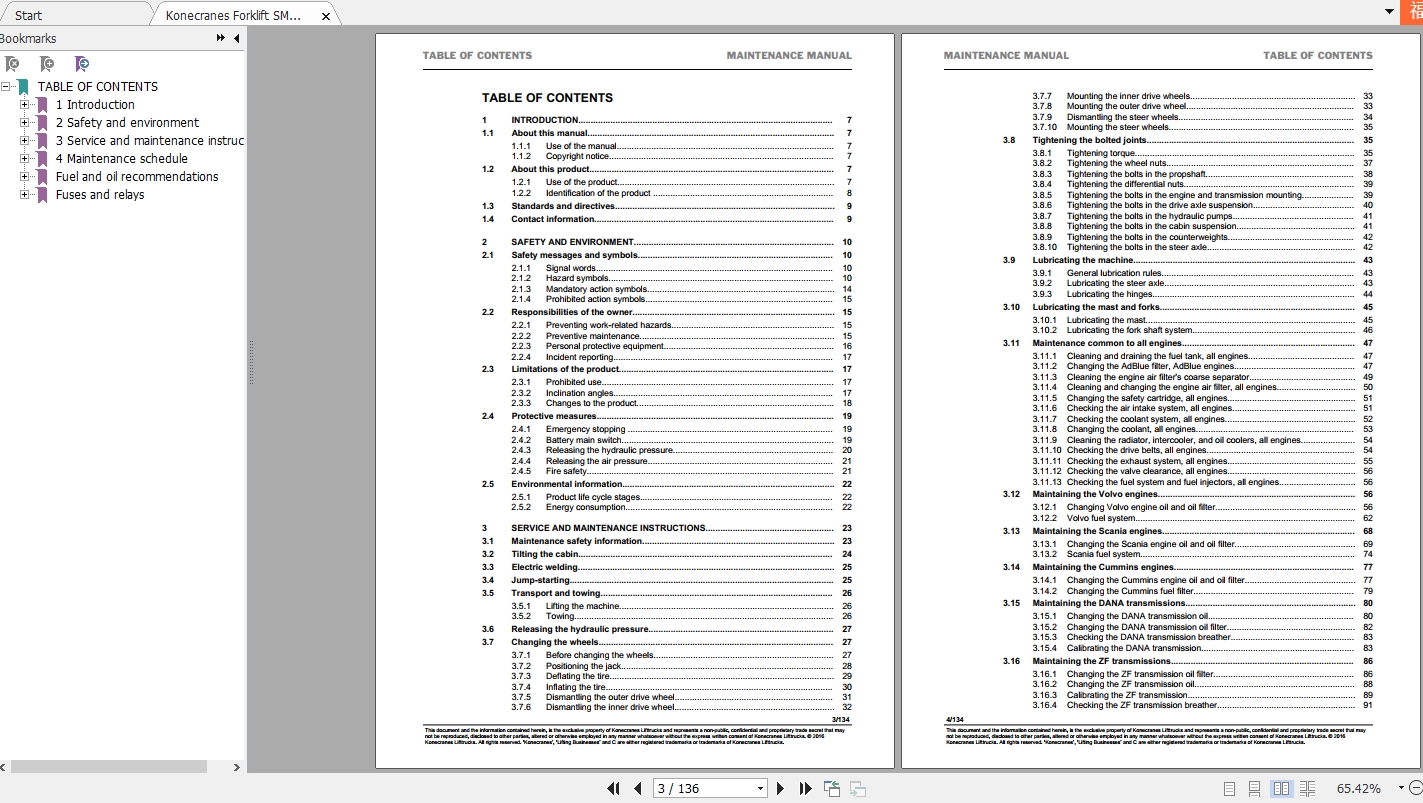The height and width of the screenshot is (803, 1423).
Task: Click the panel splitter grip beside Bookmarks
Action: point(251,362)
